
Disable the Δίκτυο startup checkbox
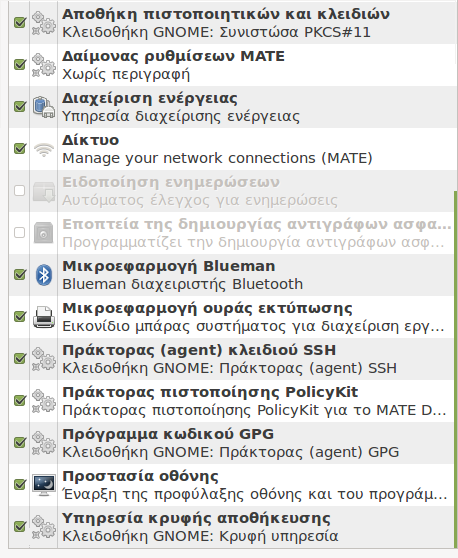[x=20, y=148]
